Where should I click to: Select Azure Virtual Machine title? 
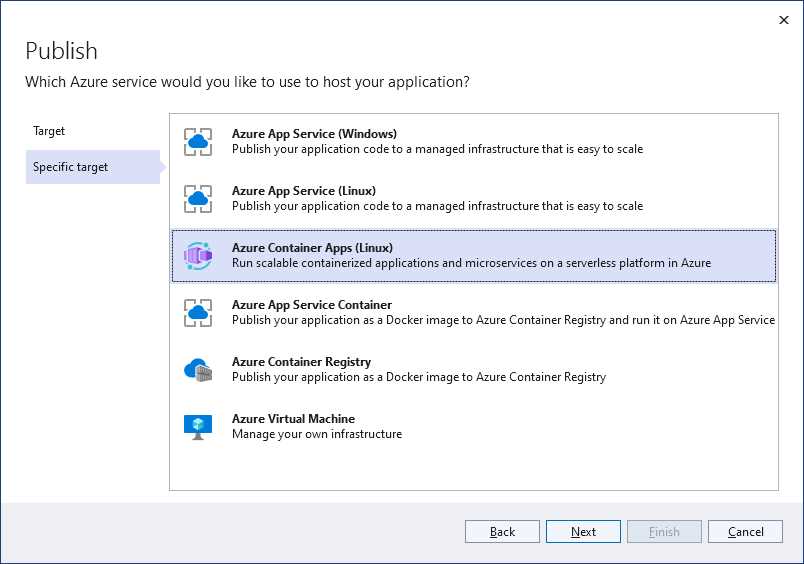[293, 419]
